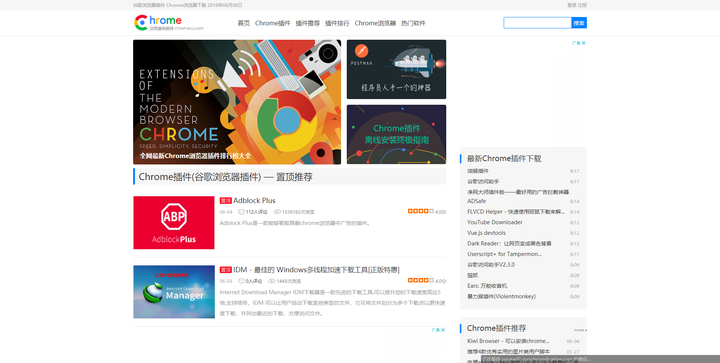Open 'Ears: 万能收音机' in the sidebar
720x363 pixels.
[487, 286]
